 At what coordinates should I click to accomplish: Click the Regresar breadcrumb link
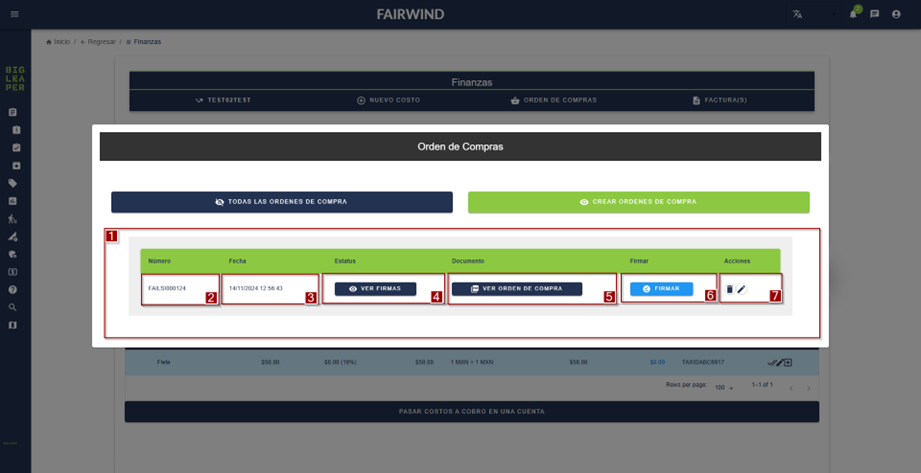[98, 42]
